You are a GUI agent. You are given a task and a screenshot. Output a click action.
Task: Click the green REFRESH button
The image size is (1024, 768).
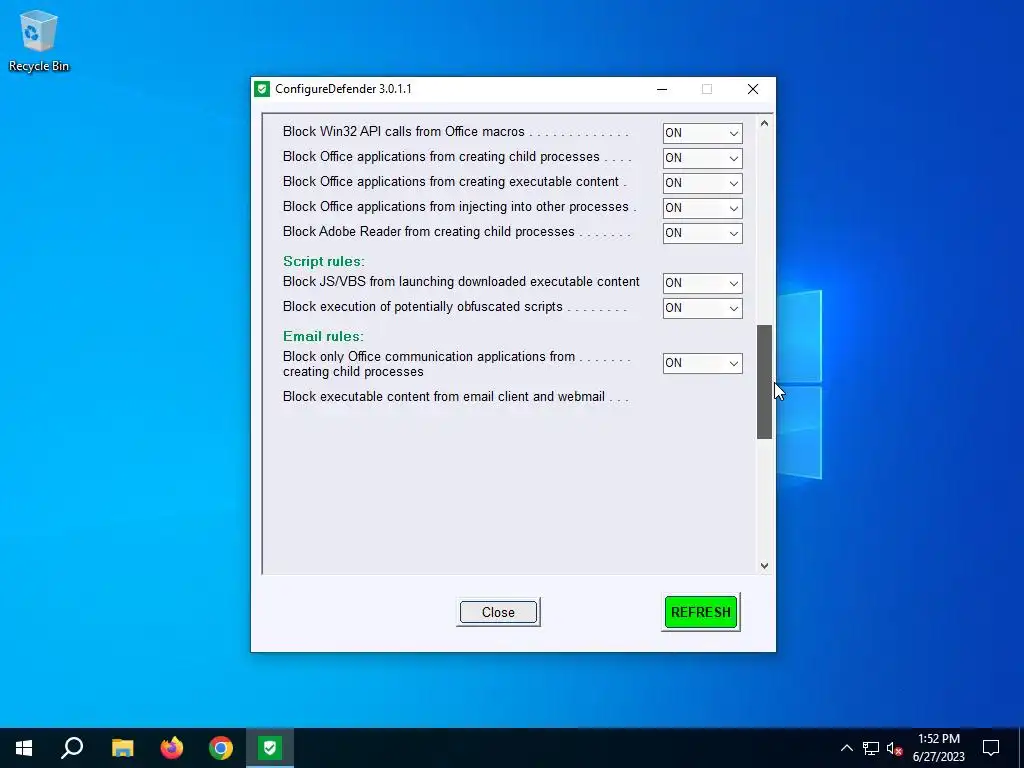click(x=701, y=612)
